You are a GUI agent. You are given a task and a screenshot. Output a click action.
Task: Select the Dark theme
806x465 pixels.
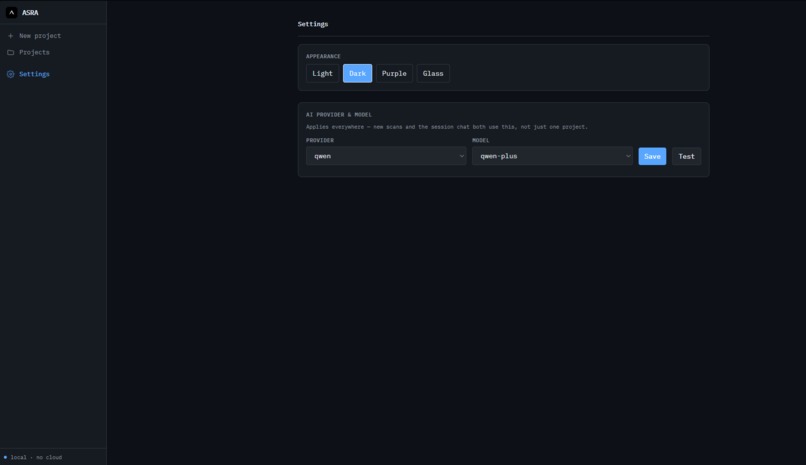tap(357, 73)
